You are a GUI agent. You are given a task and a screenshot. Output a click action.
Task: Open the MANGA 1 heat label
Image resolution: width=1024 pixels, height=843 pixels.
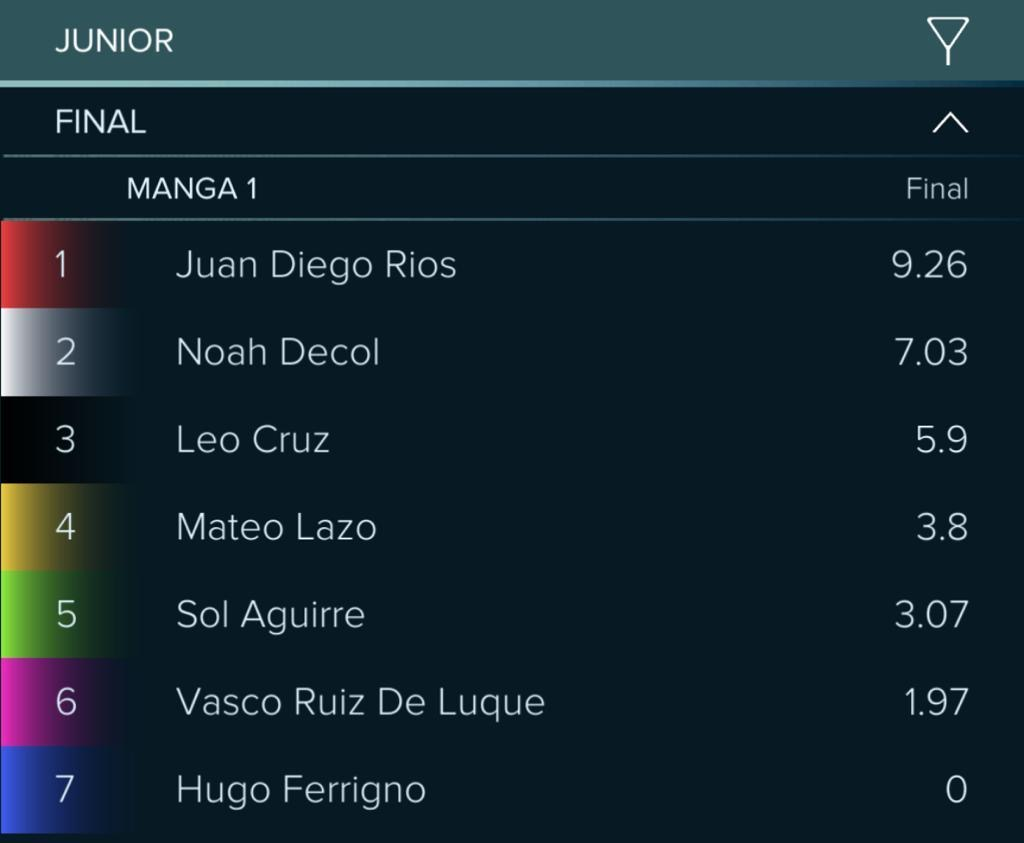193,189
